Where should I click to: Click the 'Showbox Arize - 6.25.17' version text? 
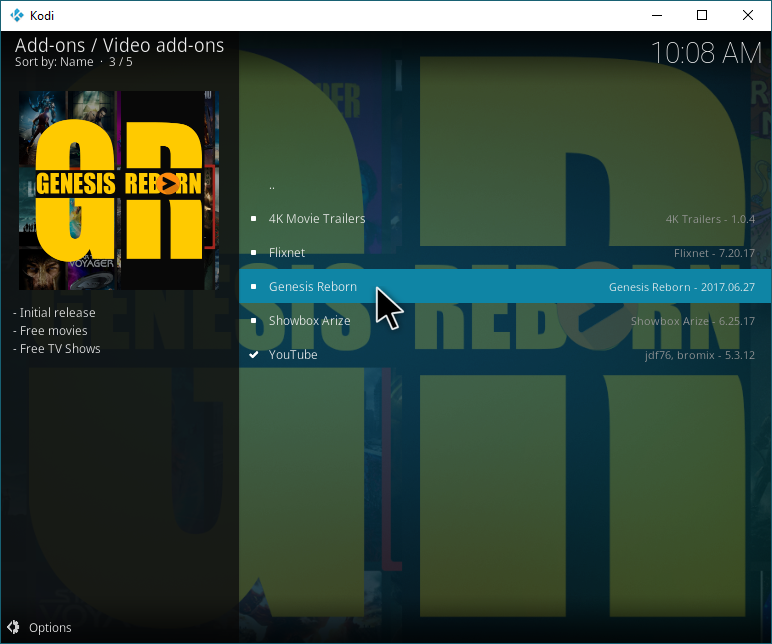tap(693, 321)
